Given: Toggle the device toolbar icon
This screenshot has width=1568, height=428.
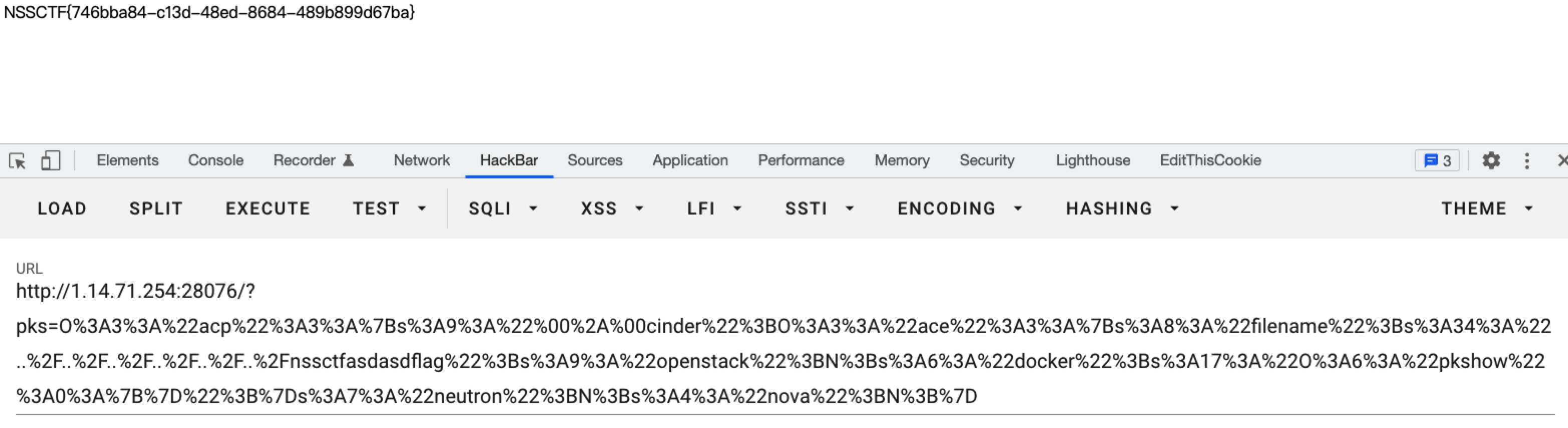Looking at the screenshot, I should (51, 161).
